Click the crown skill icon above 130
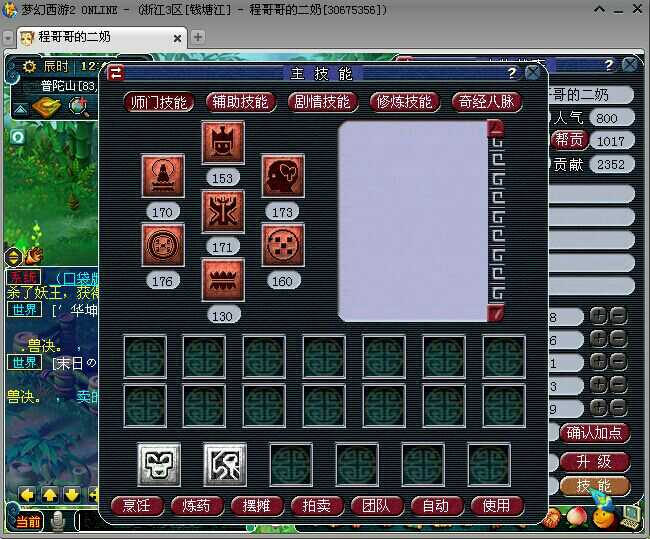The width and height of the screenshot is (650, 539). (x=222, y=279)
